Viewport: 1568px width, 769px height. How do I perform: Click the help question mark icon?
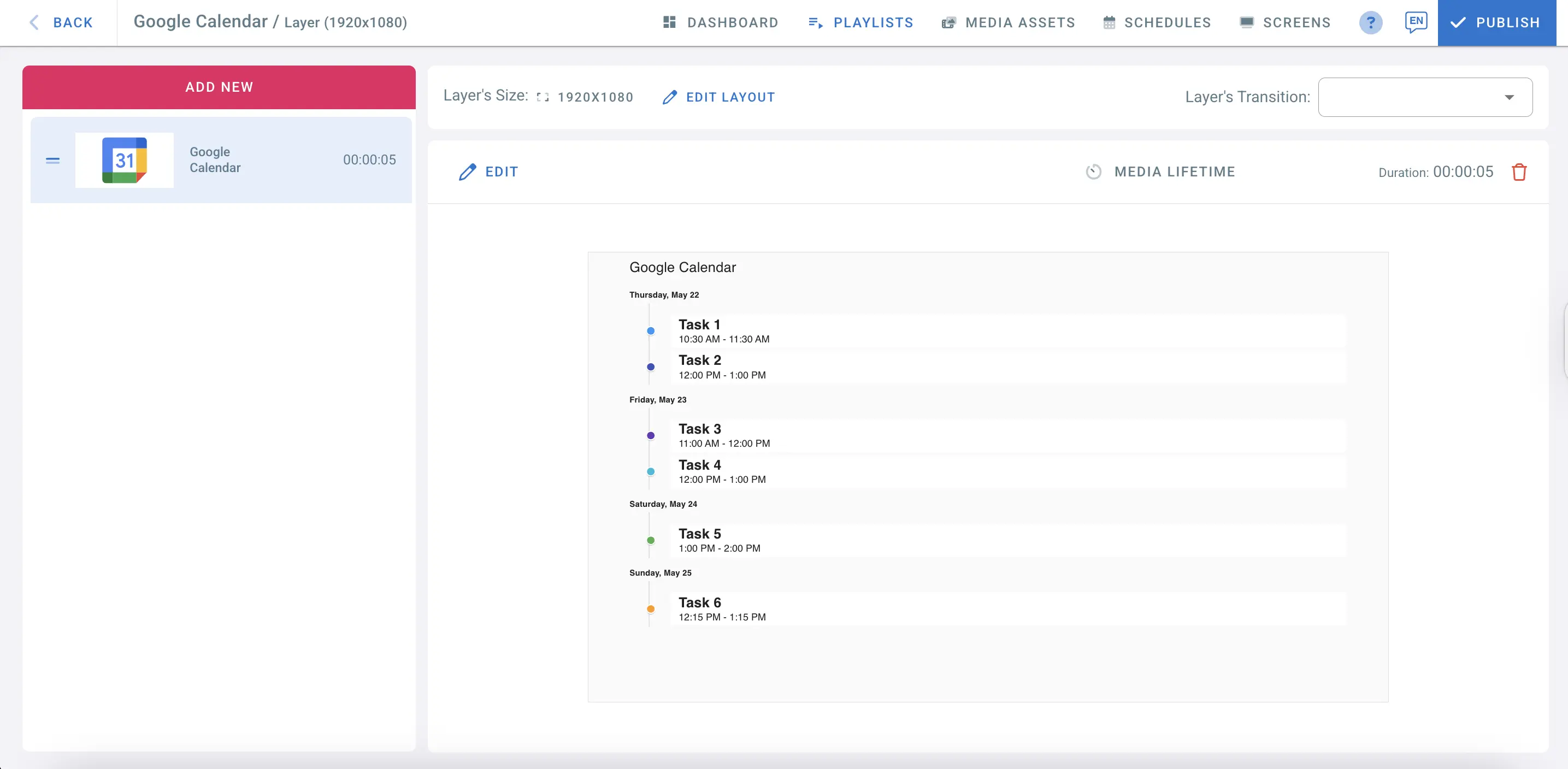pyautogui.click(x=1371, y=22)
